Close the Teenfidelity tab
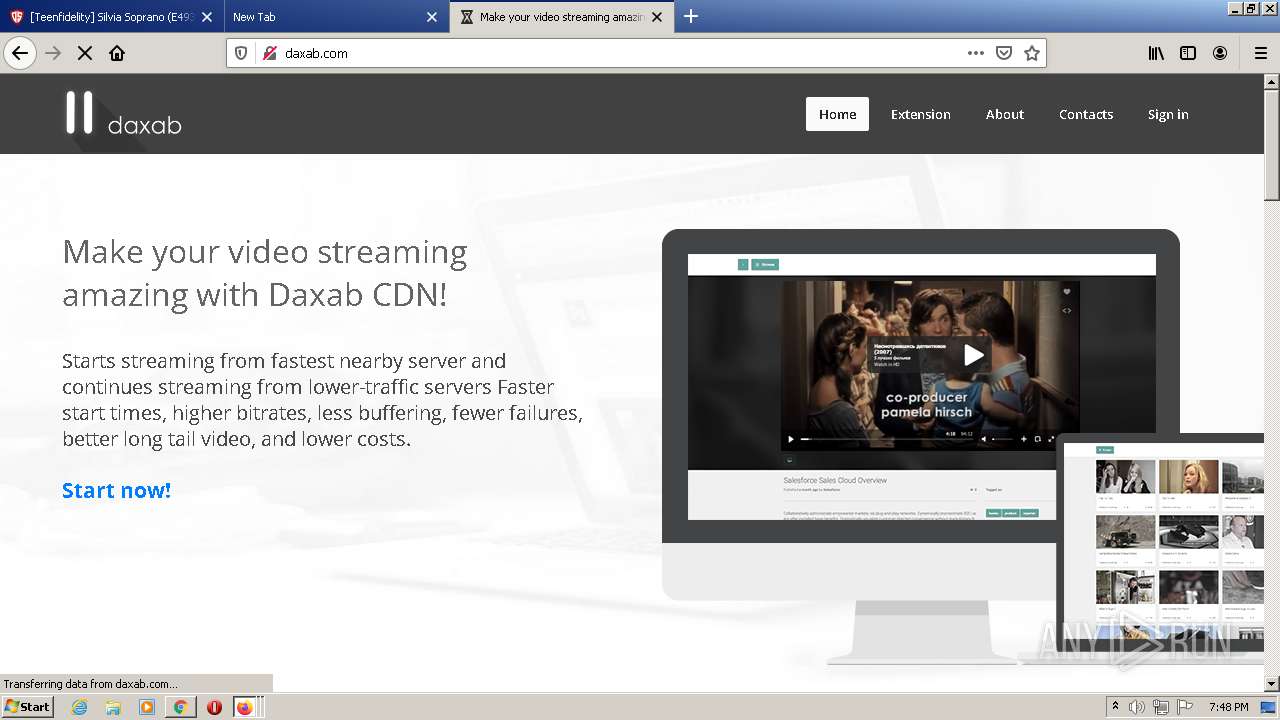 click(207, 17)
